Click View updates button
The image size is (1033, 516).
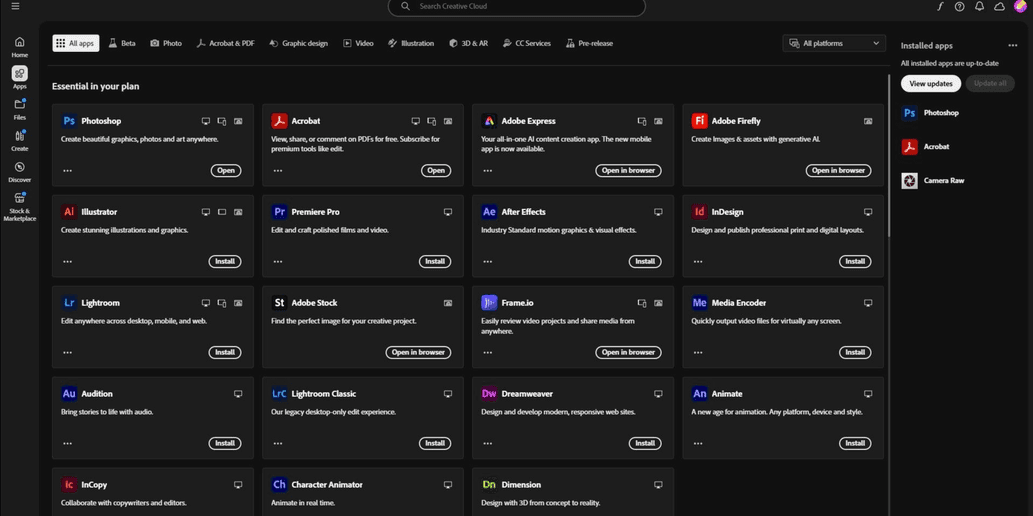click(x=930, y=84)
